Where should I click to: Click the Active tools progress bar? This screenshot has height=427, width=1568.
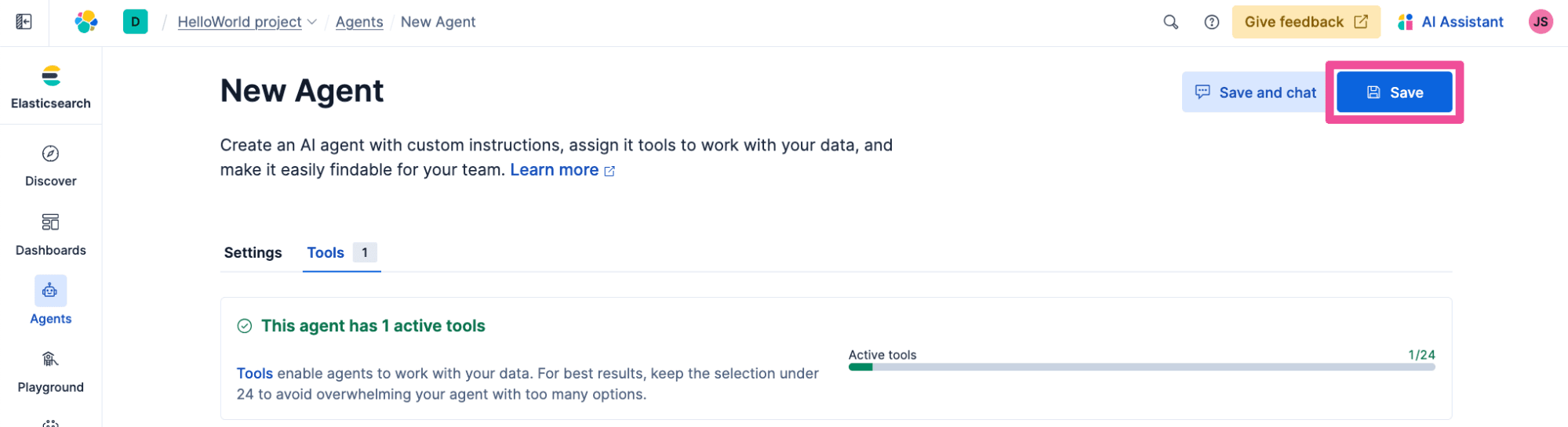(1141, 367)
